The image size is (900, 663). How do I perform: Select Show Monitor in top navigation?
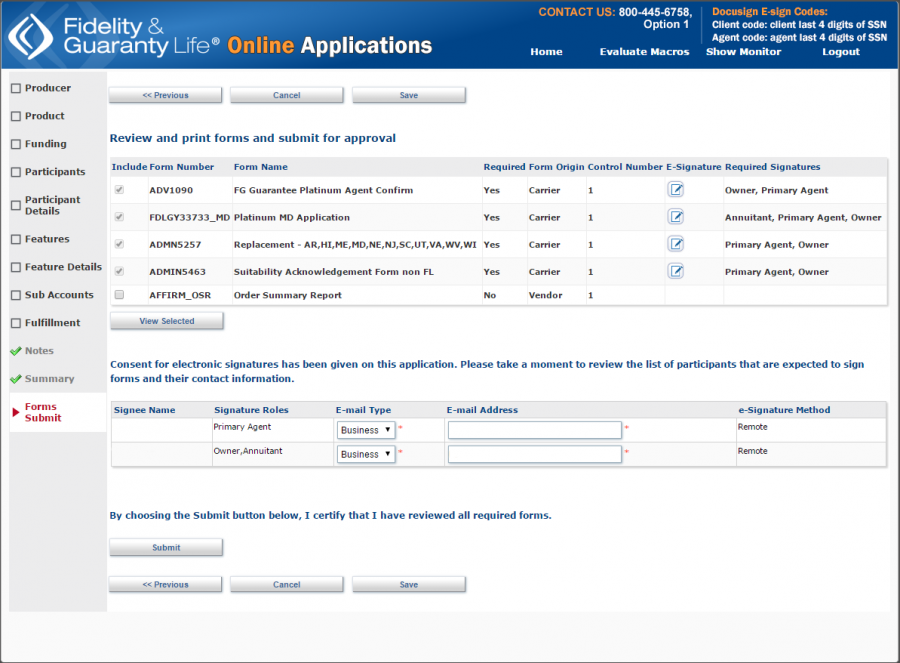point(743,52)
